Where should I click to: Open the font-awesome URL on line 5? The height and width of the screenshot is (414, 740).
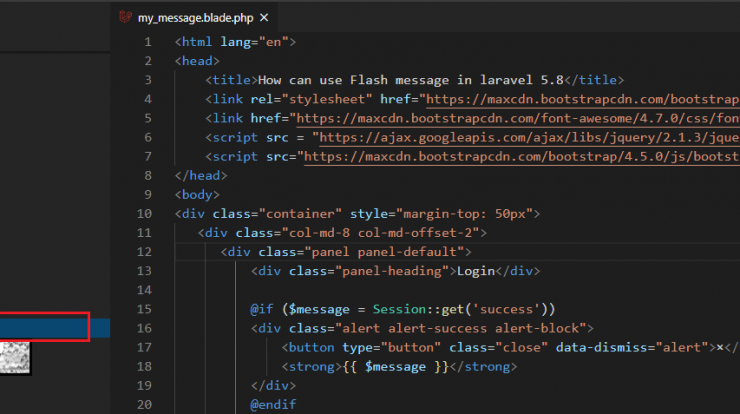(518, 118)
